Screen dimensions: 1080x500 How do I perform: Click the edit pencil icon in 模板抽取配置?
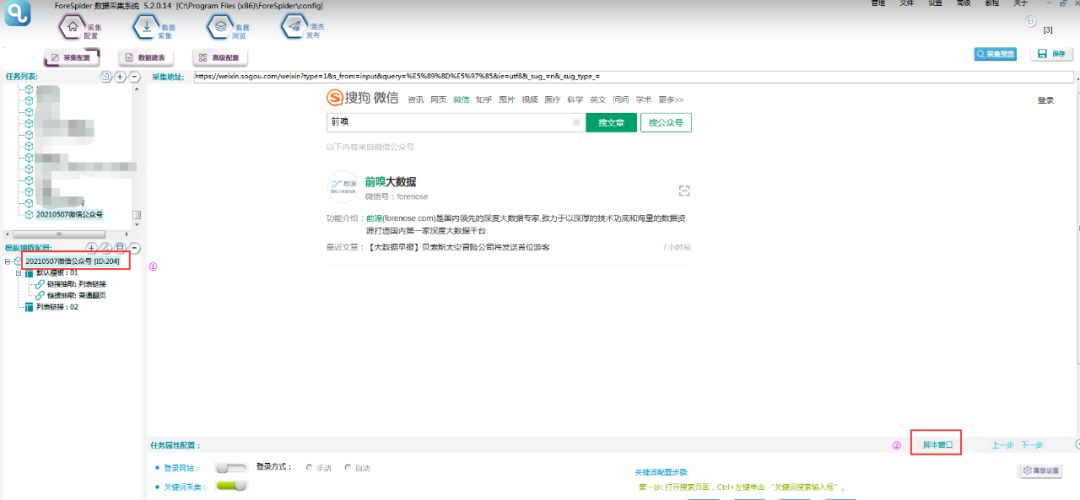[x=106, y=247]
